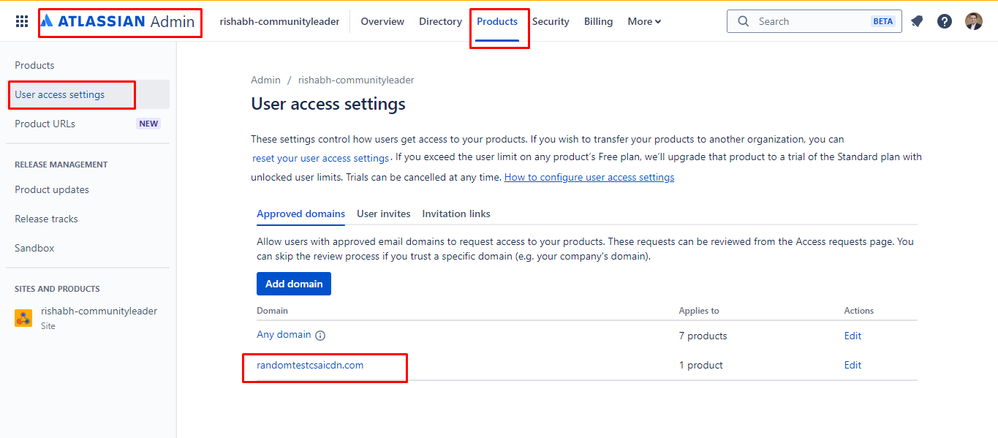Select the Products navigation item
Viewport: 998px width, 438px height.
(x=497, y=22)
